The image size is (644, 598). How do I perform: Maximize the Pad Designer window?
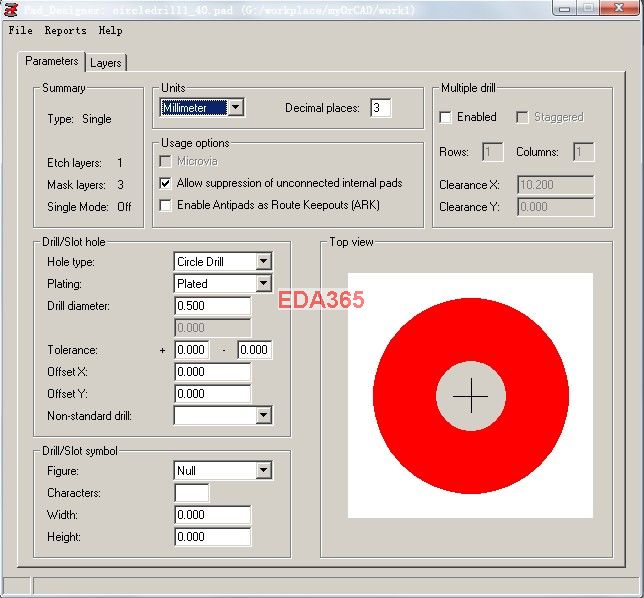tap(588, 8)
